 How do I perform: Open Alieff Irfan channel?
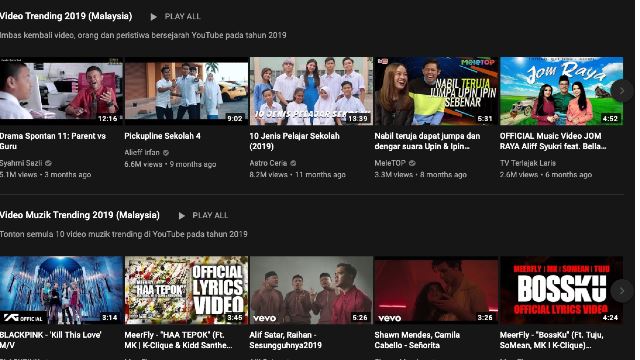142,152
